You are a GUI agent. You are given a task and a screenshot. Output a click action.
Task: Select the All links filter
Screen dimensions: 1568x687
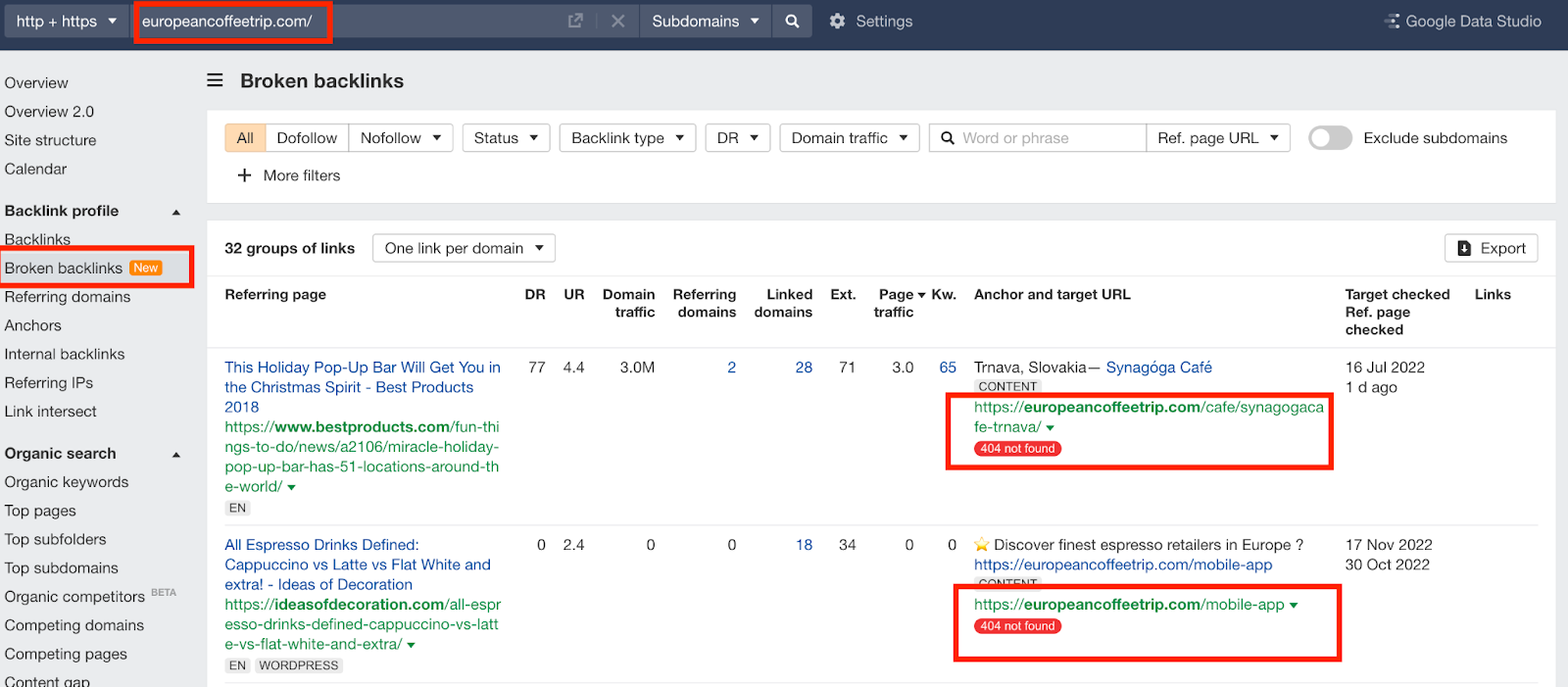click(x=245, y=138)
